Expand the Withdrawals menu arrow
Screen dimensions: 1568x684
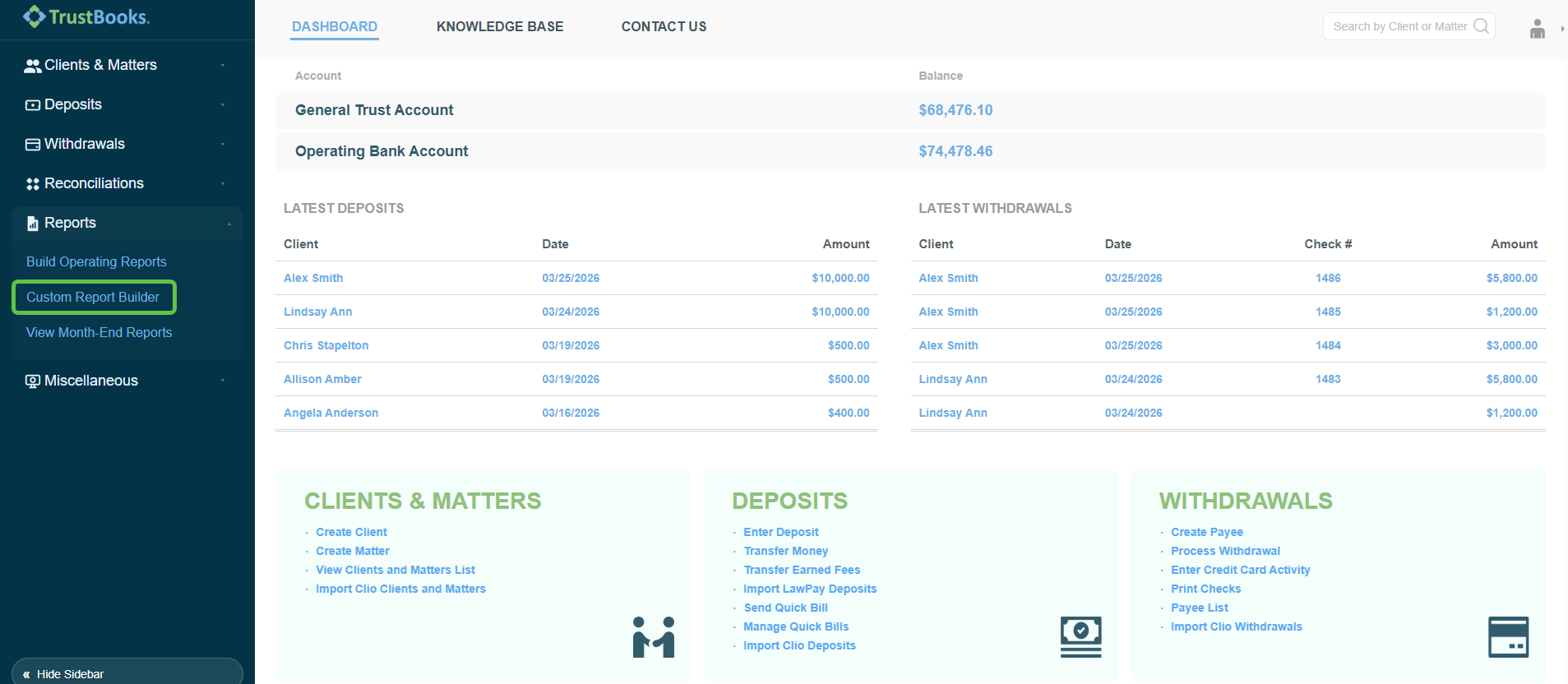pyautogui.click(x=223, y=145)
